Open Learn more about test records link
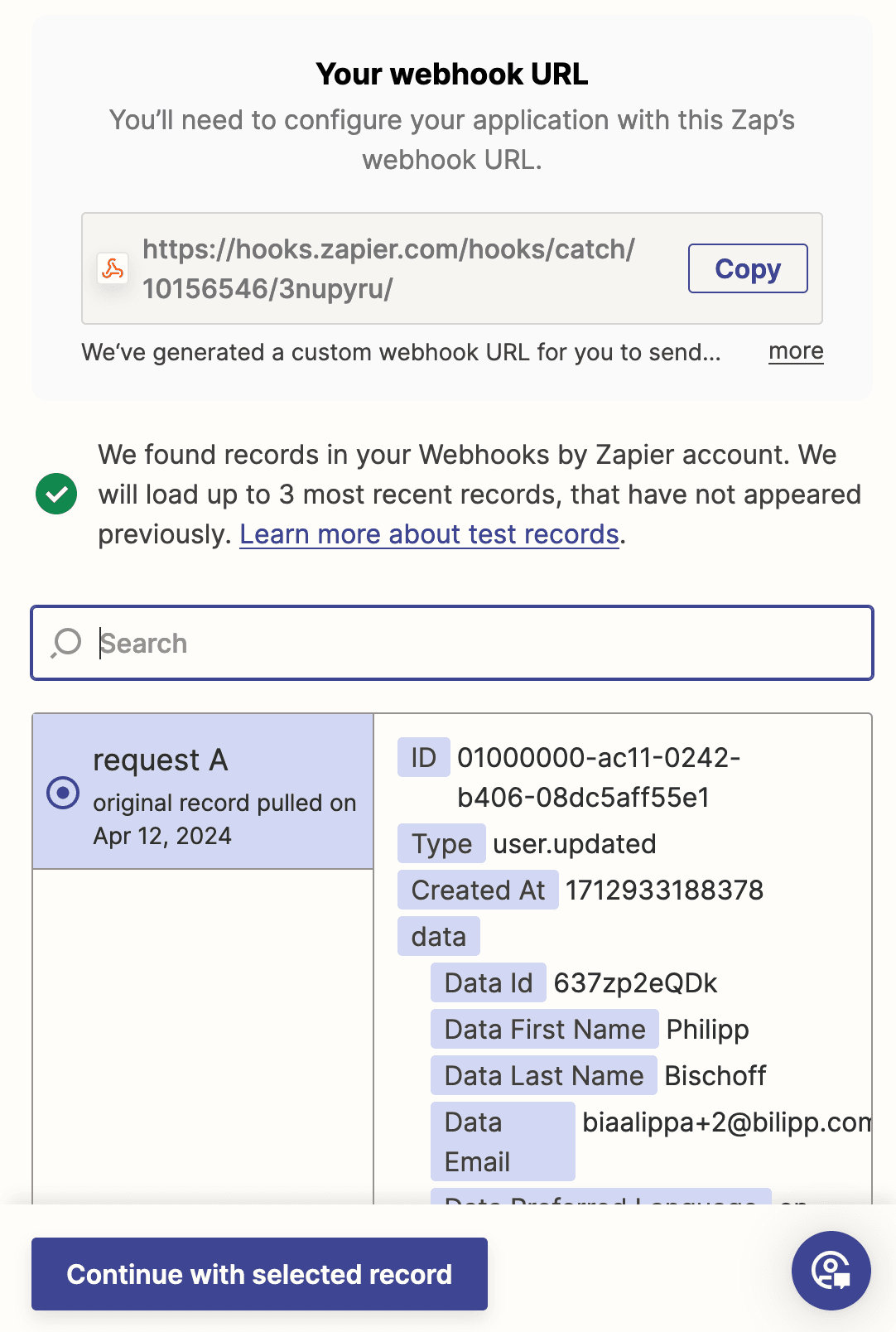This screenshot has width=896, height=1332. tap(429, 534)
